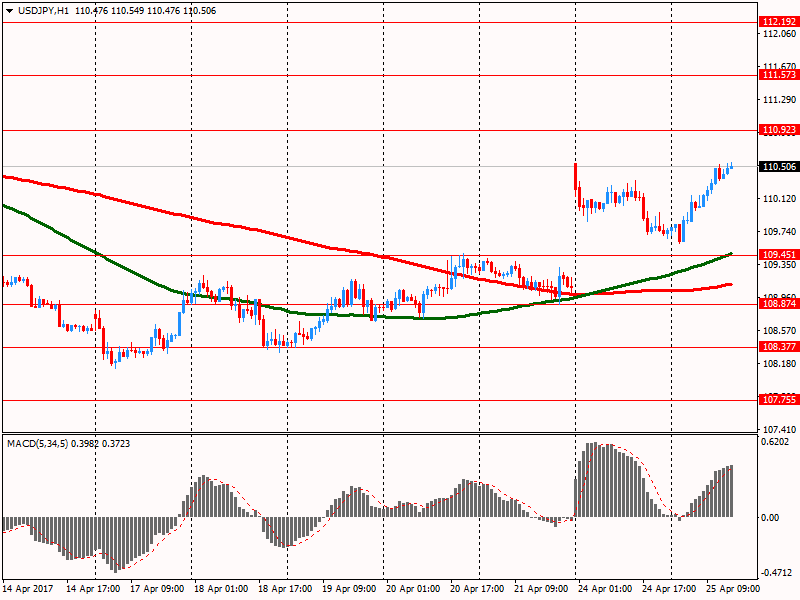Select the 18 Apr 17:00 time axis label
800x600 pixels.
285,589
